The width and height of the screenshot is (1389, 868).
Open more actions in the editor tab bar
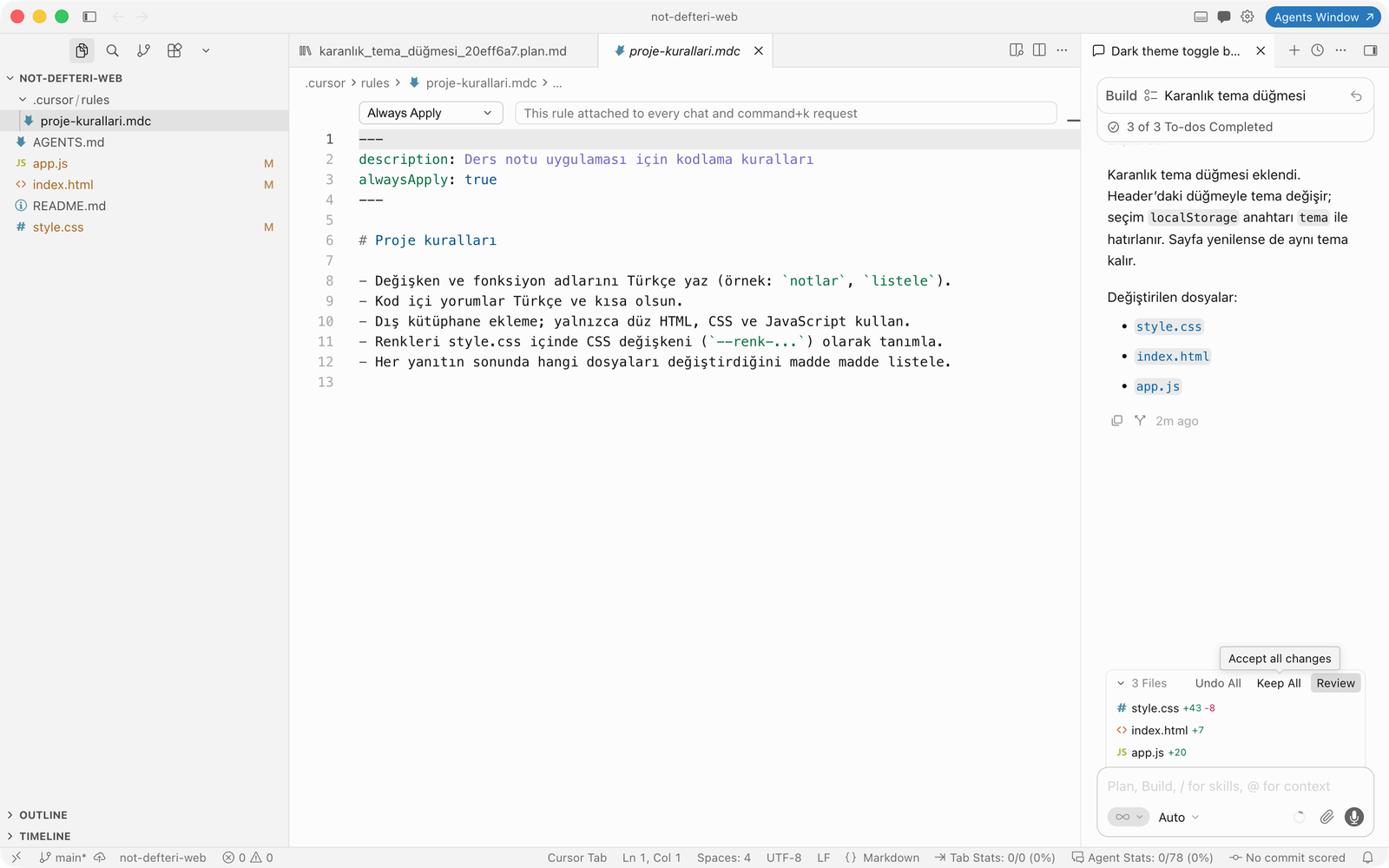pyautogui.click(x=1062, y=50)
